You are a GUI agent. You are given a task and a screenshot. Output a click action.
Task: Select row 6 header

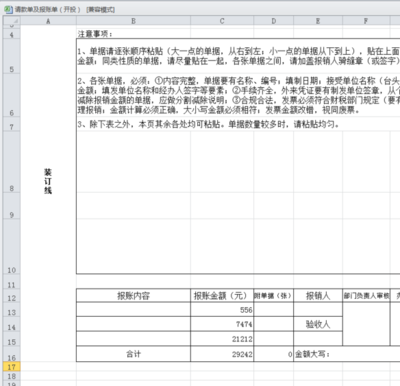coord(11,95)
